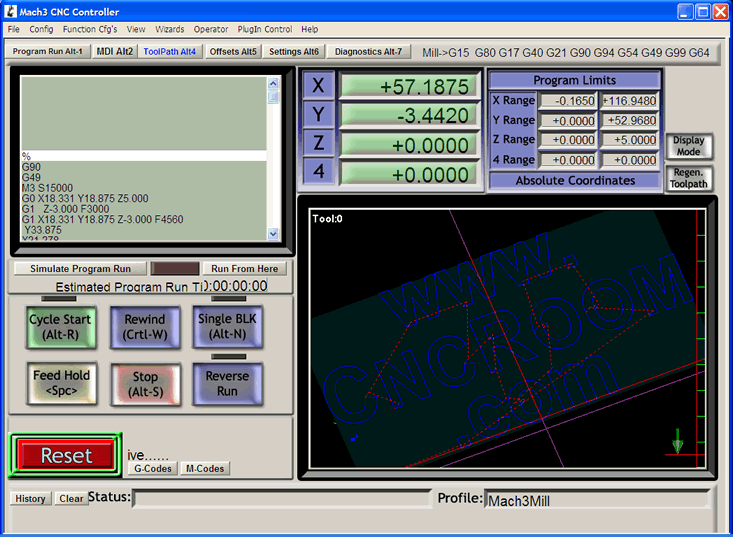Click G-code scrollbar up arrow
Image resolution: width=733 pixels, height=537 pixels.
tap(273, 84)
